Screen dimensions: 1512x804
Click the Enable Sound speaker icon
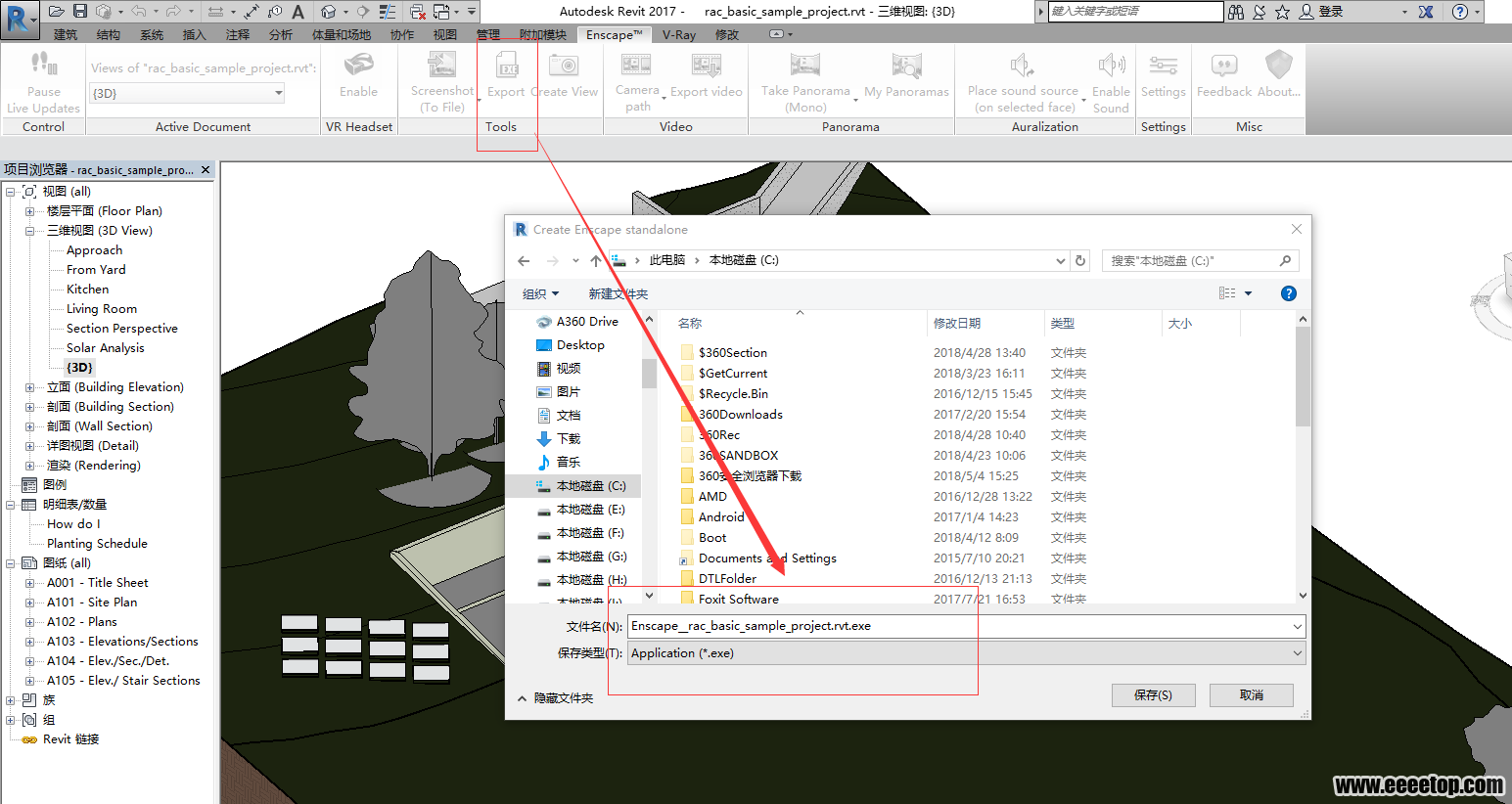pyautogui.click(x=1111, y=66)
